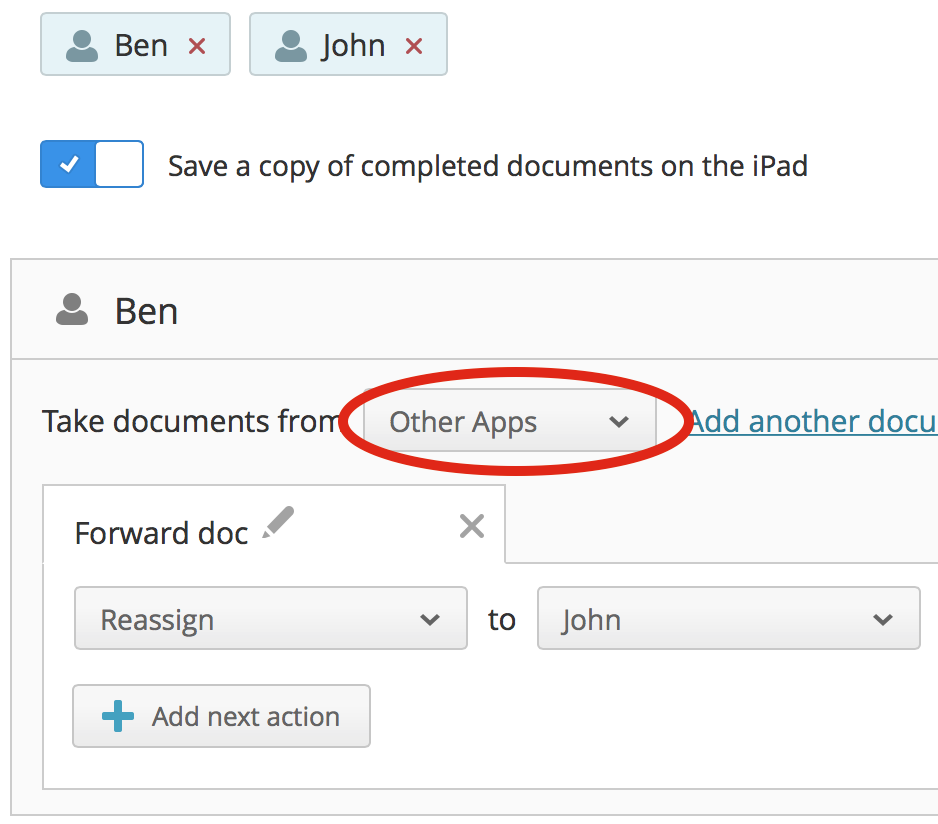Toggle the save copy on iPad switch
Image resolution: width=938 pixels, height=824 pixels.
tap(92, 165)
